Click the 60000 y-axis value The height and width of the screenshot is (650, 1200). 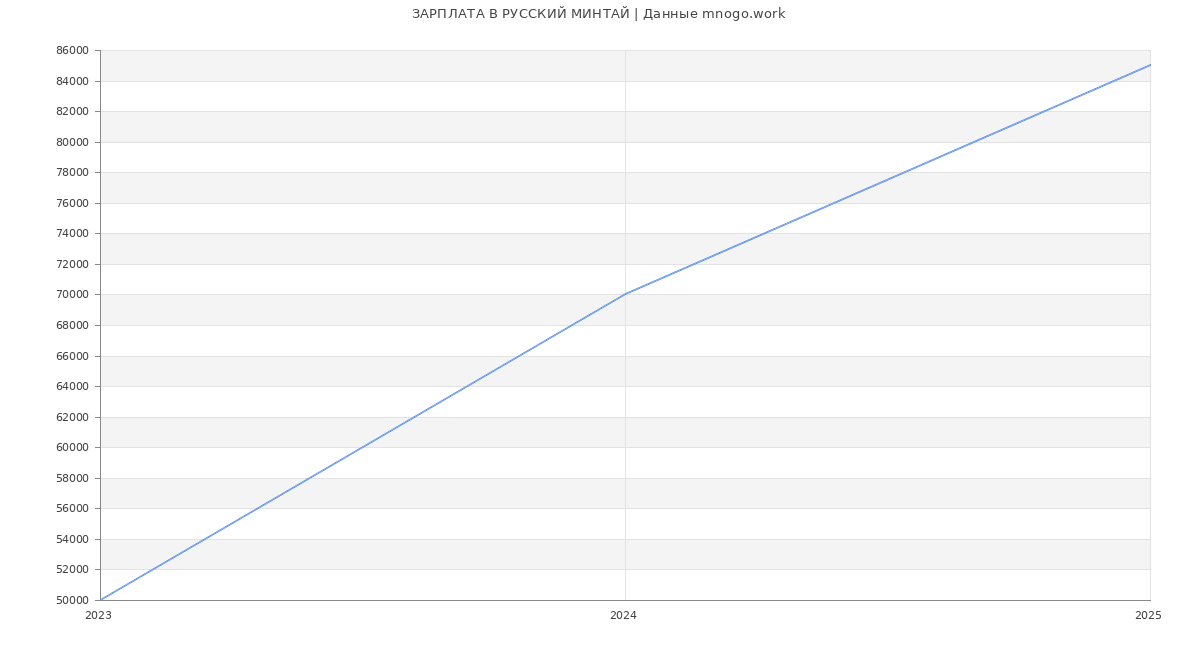point(72,447)
